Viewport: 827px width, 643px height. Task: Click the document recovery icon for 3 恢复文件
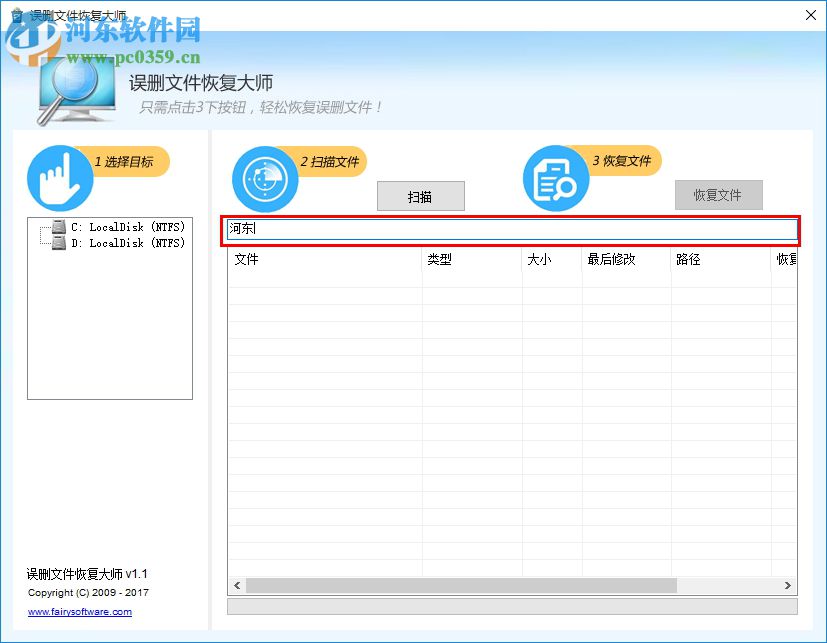(x=555, y=178)
